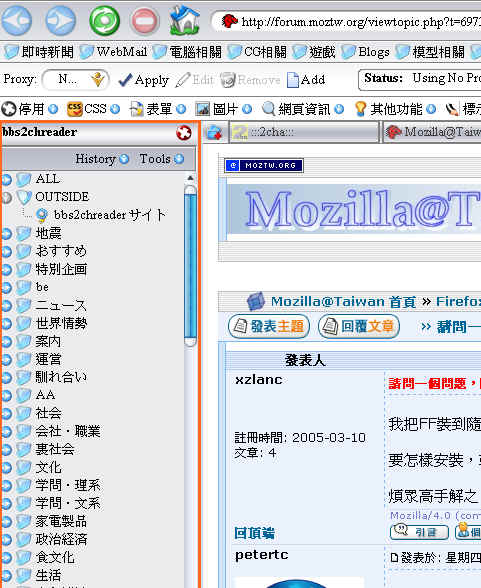The height and width of the screenshot is (588, 481).
Task: Click the new tab icon beside 2cha tab
Action: point(214,133)
